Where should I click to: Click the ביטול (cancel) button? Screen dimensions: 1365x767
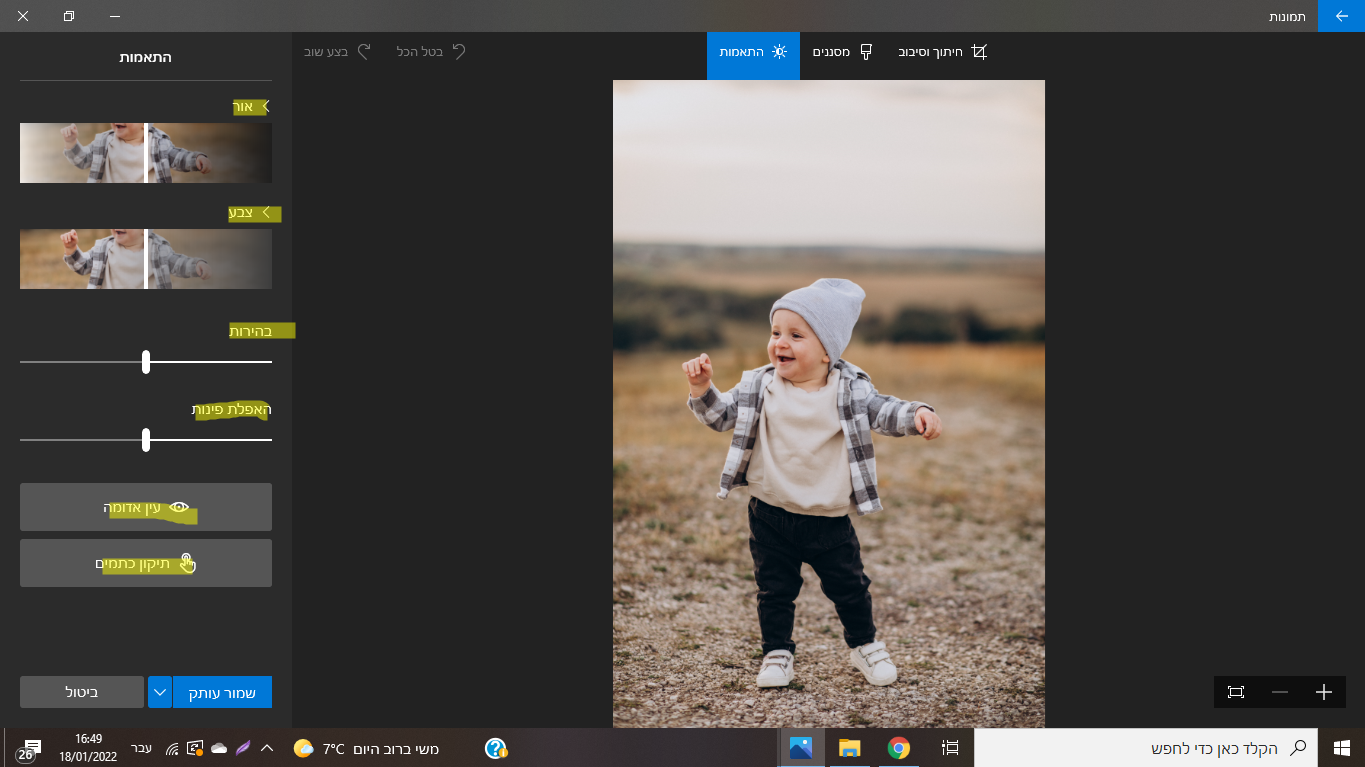click(x=82, y=692)
